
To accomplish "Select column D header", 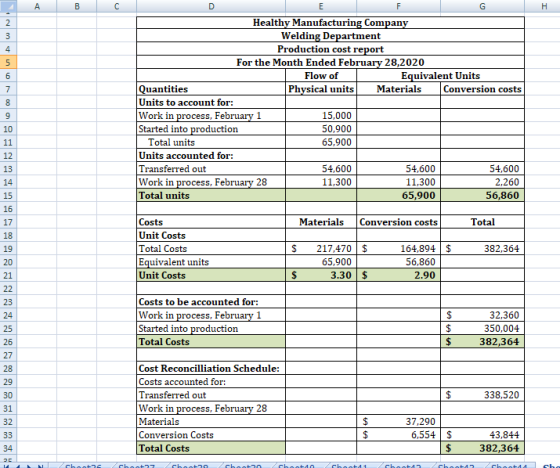I will [x=211, y=6].
